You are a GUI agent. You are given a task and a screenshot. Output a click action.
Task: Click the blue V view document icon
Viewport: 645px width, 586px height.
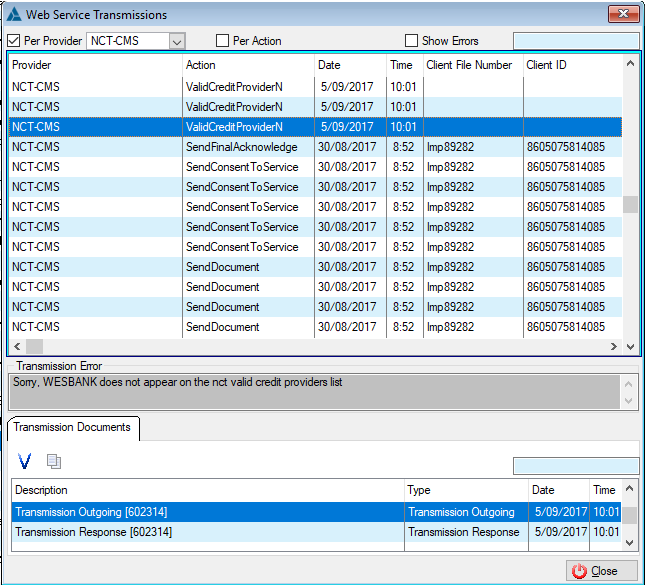point(26,461)
